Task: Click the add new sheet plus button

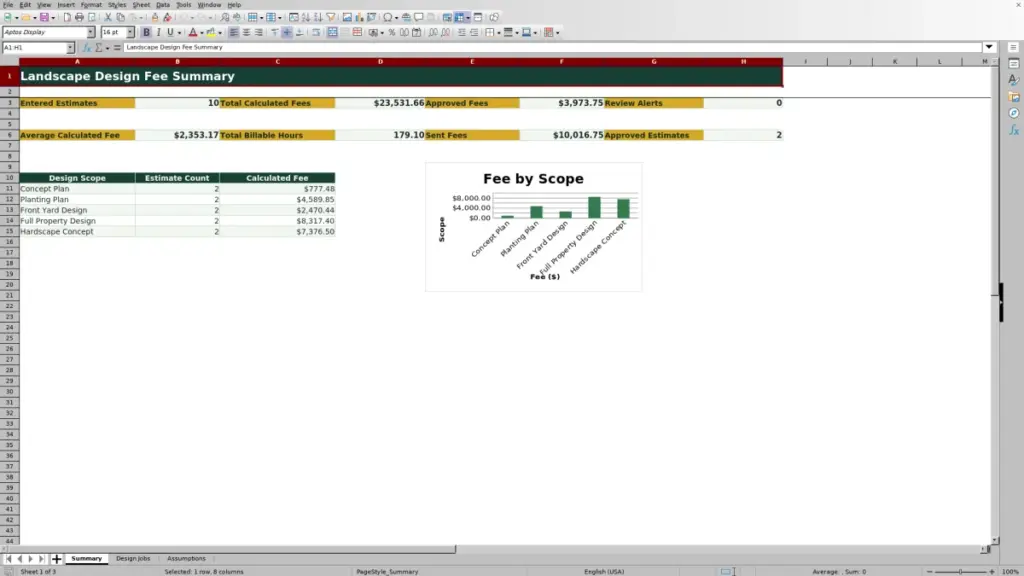Action: pos(56,558)
